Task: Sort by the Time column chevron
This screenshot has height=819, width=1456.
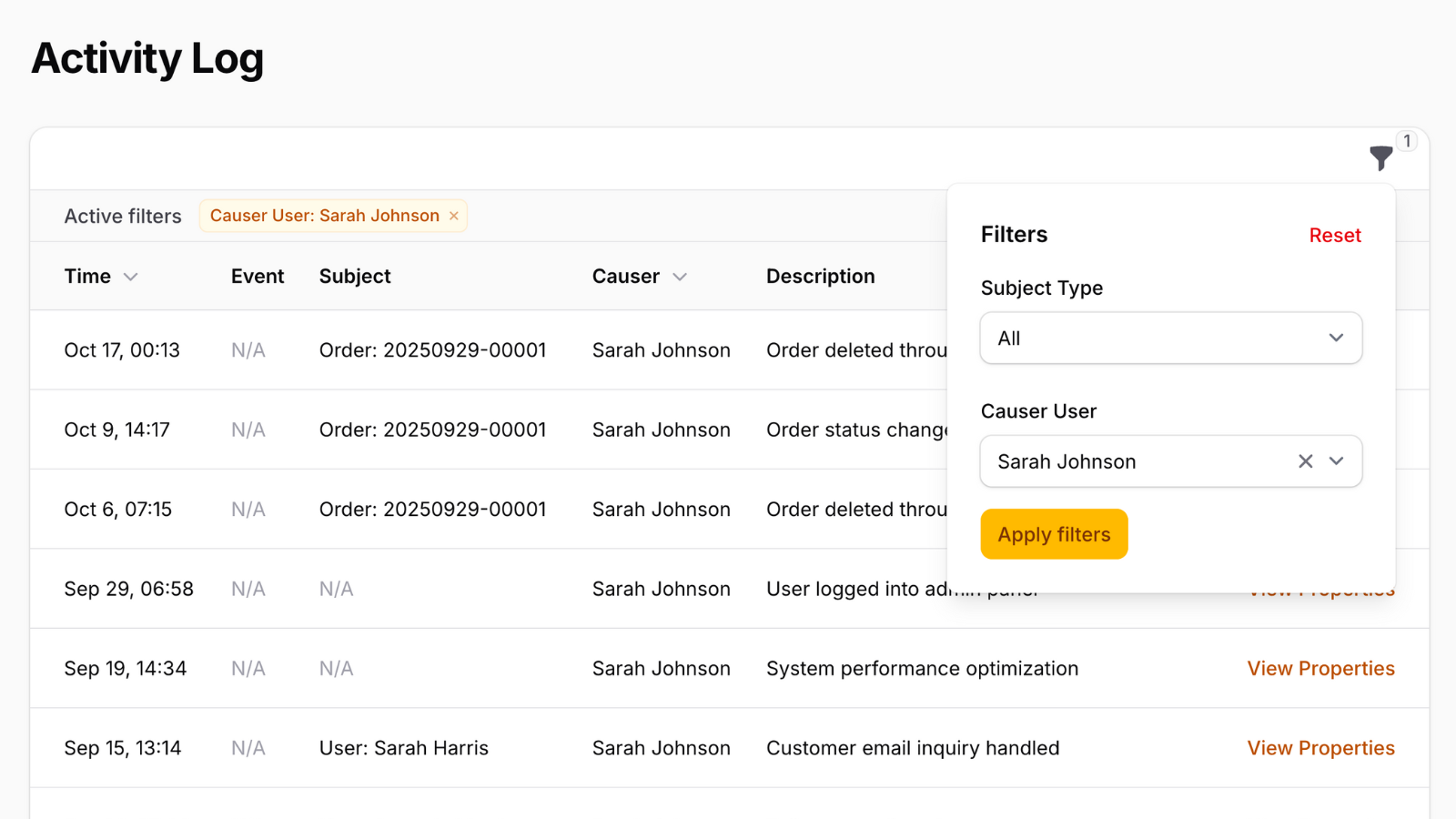Action: click(x=131, y=277)
